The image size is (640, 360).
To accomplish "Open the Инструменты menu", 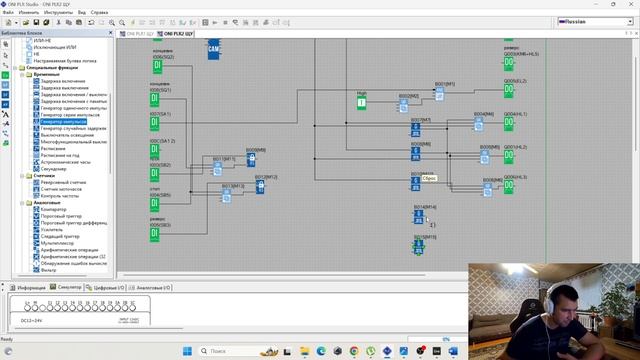I will tap(58, 13).
